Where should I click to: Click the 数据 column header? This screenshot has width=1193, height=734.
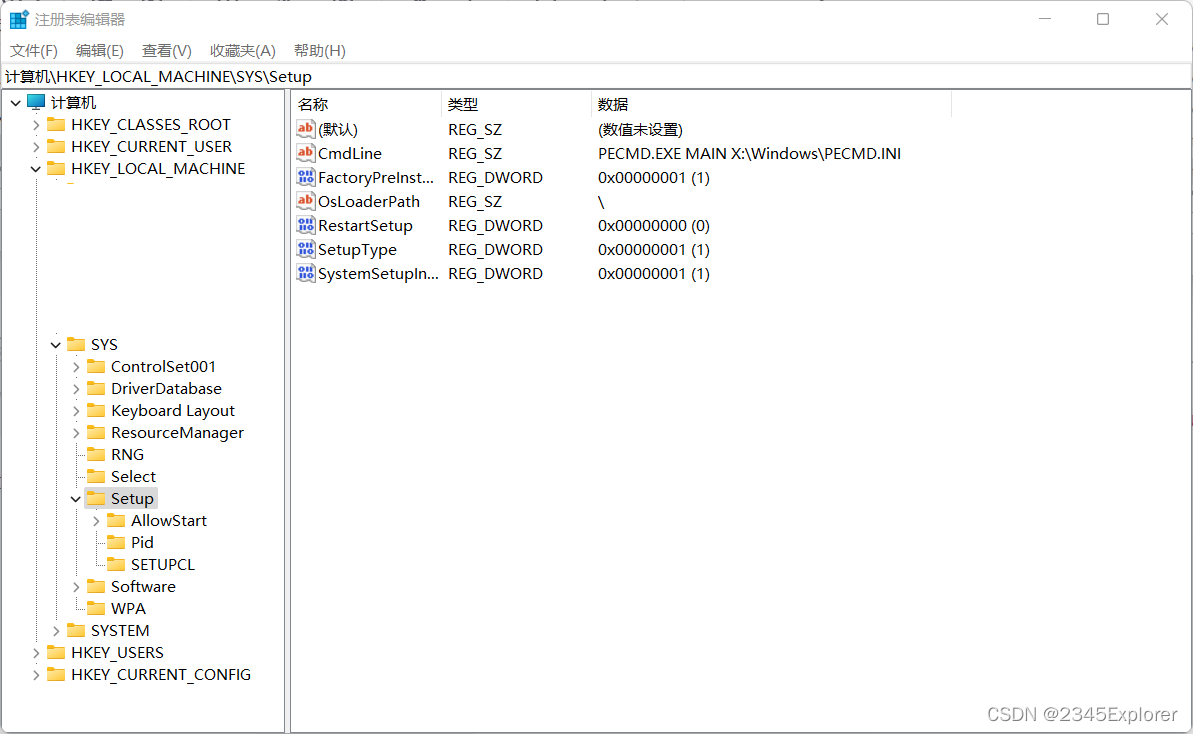pos(613,104)
